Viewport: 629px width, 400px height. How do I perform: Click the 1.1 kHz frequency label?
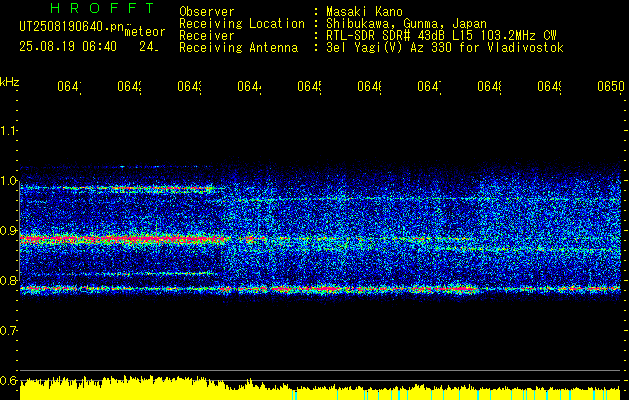click(x=8, y=130)
